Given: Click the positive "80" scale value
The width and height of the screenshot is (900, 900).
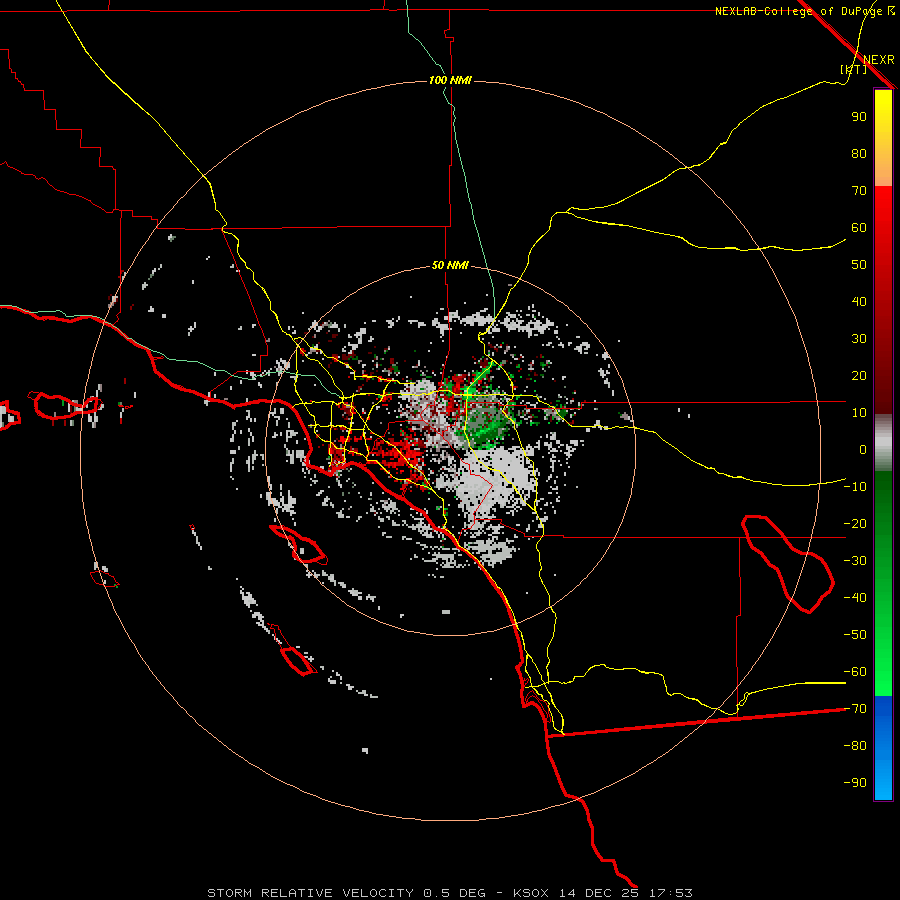Looking at the screenshot, I should pyautogui.click(x=859, y=153).
